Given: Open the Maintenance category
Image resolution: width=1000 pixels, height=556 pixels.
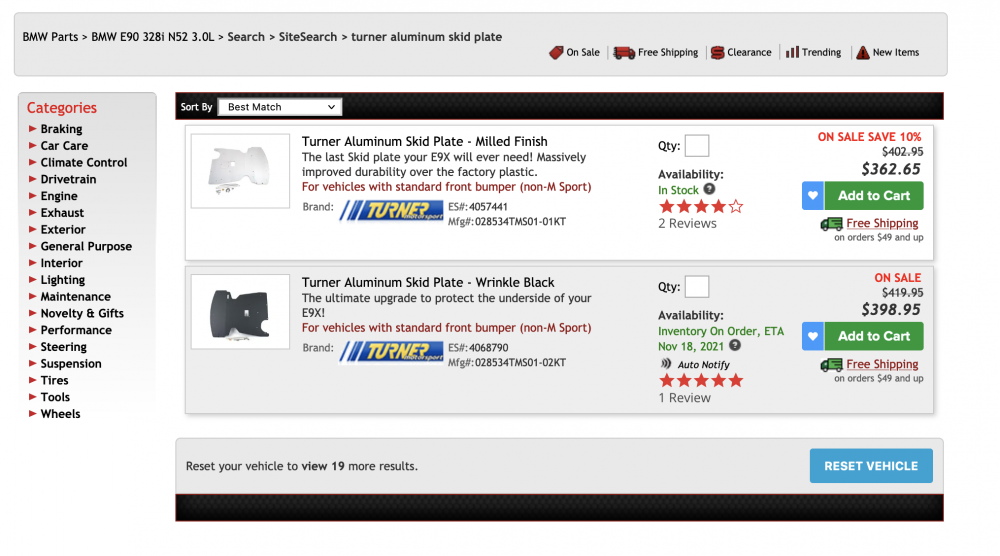Looking at the screenshot, I should 75,296.
